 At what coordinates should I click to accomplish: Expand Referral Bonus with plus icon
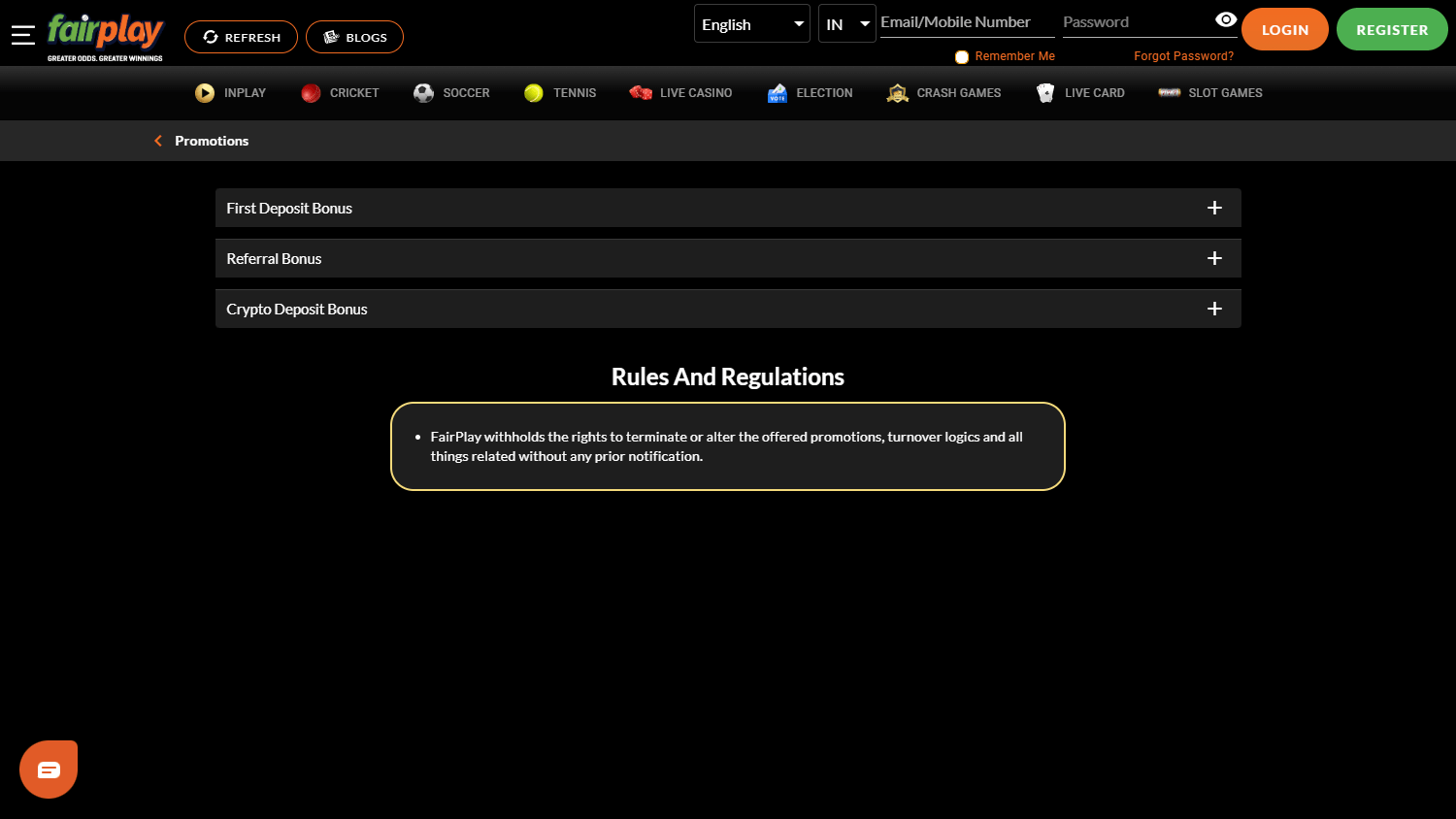click(1214, 258)
